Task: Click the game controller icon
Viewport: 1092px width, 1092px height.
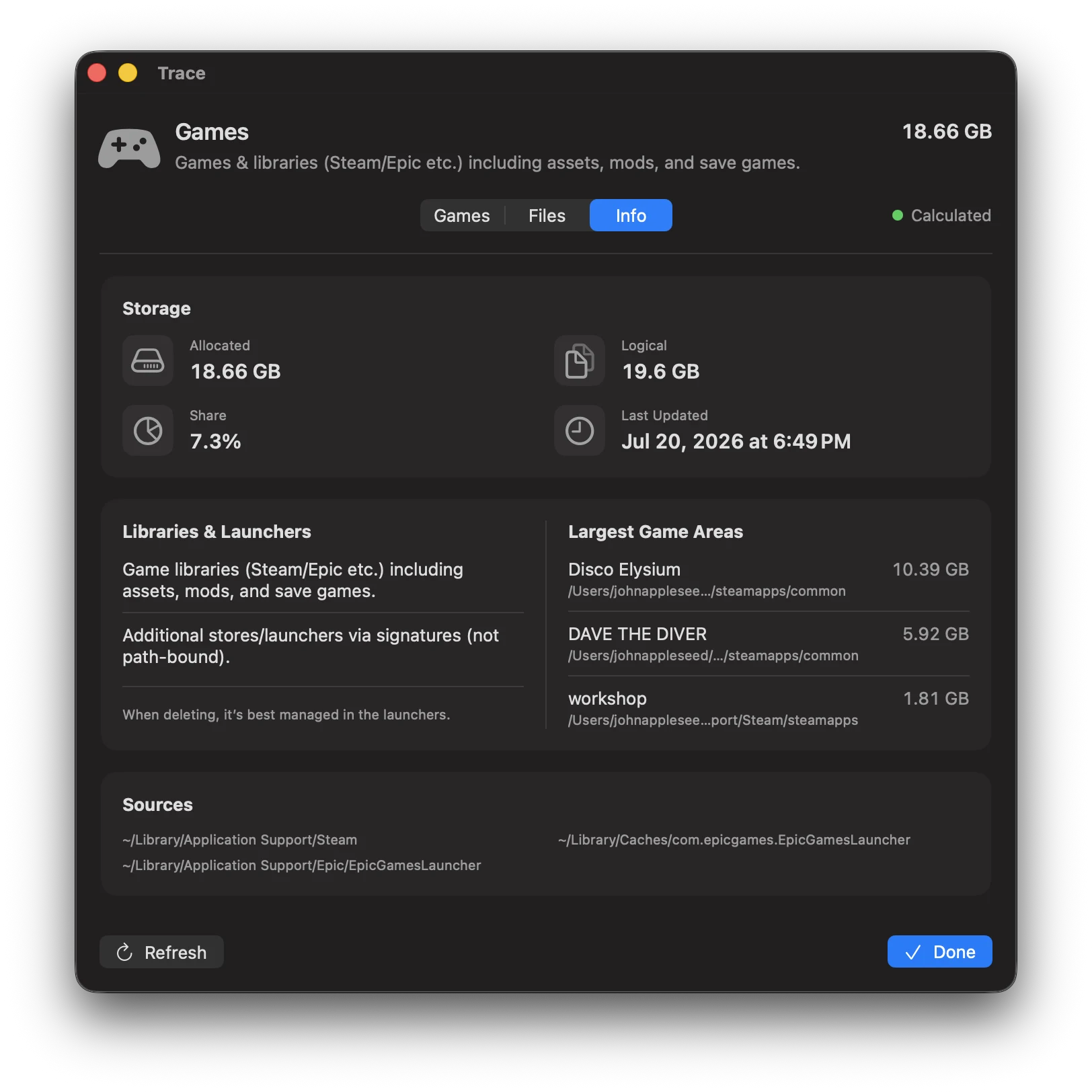Action: [x=129, y=147]
